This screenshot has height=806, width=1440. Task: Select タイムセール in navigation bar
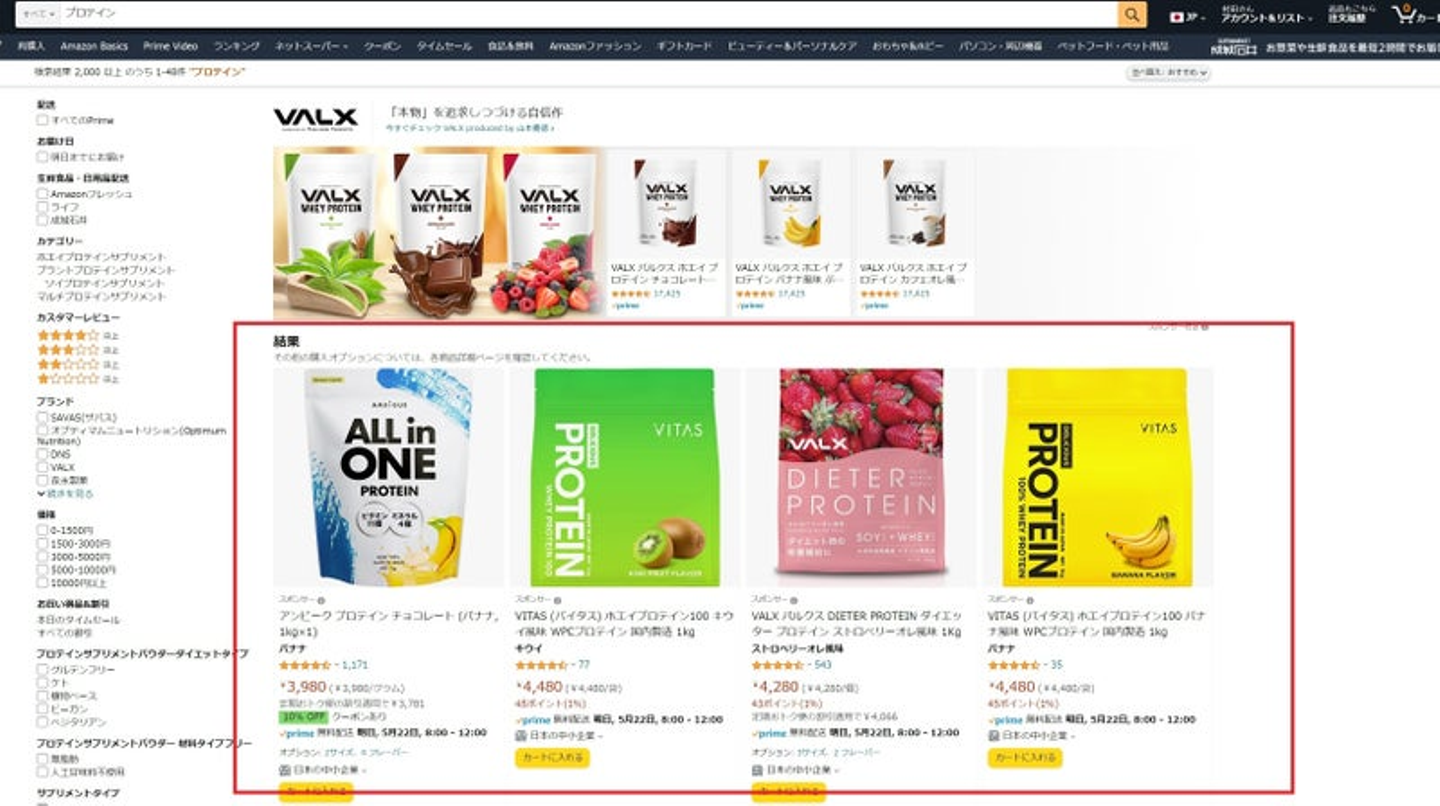pyautogui.click(x=444, y=46)
